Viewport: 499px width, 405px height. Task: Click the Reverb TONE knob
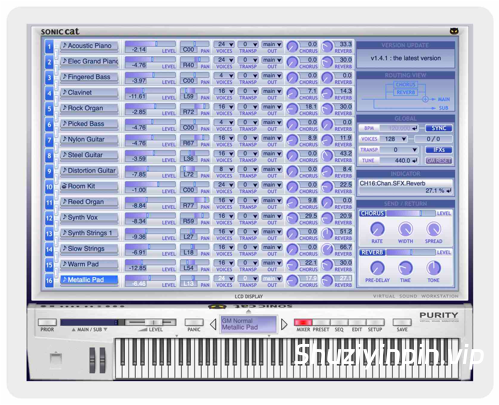[433, 268]
